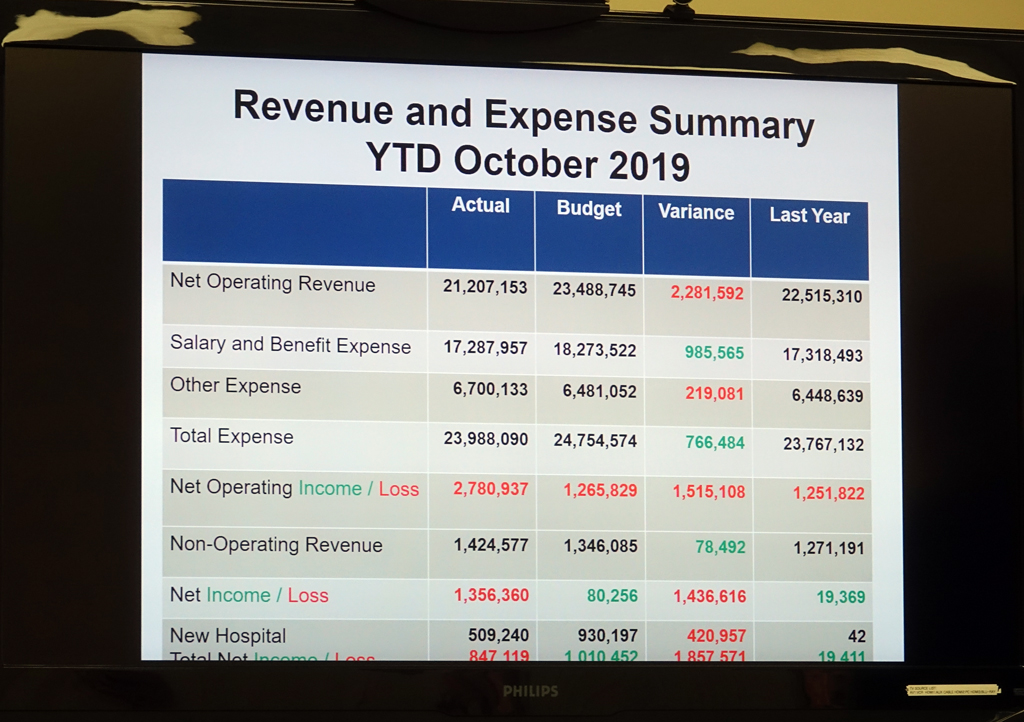Select the Budget column header
The height and width of the screenshot is (722, 1024).
point(589,209)
